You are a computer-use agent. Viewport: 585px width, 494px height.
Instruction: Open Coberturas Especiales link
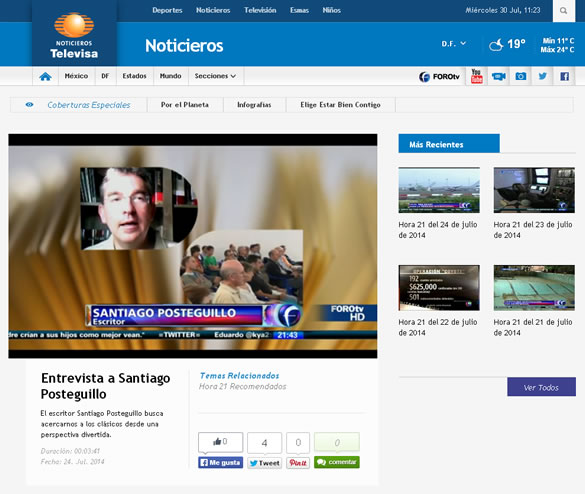(x=89, y=105)
